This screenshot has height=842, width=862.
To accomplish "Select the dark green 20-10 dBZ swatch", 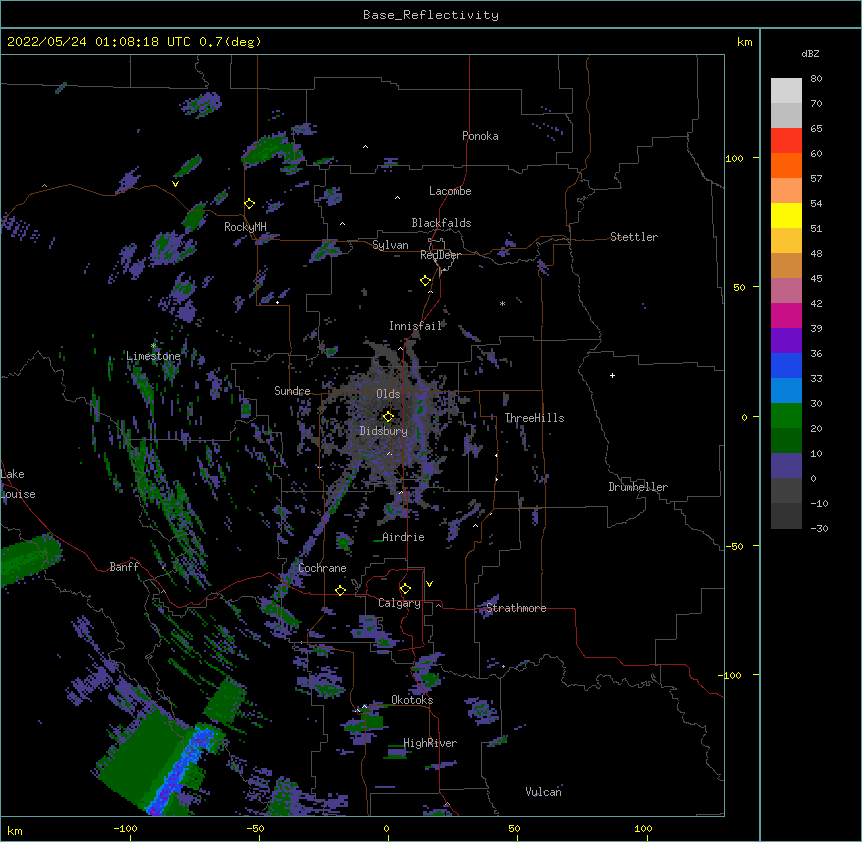I will (786, 441).
